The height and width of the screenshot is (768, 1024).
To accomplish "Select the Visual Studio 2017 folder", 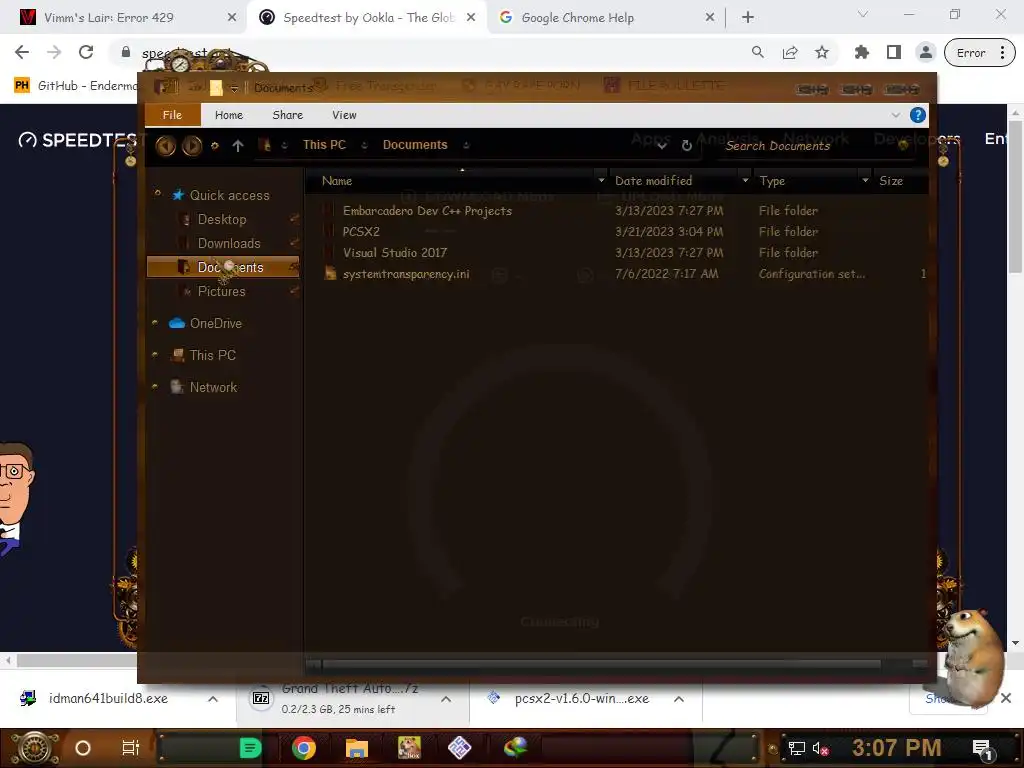I will coord(394,253).
